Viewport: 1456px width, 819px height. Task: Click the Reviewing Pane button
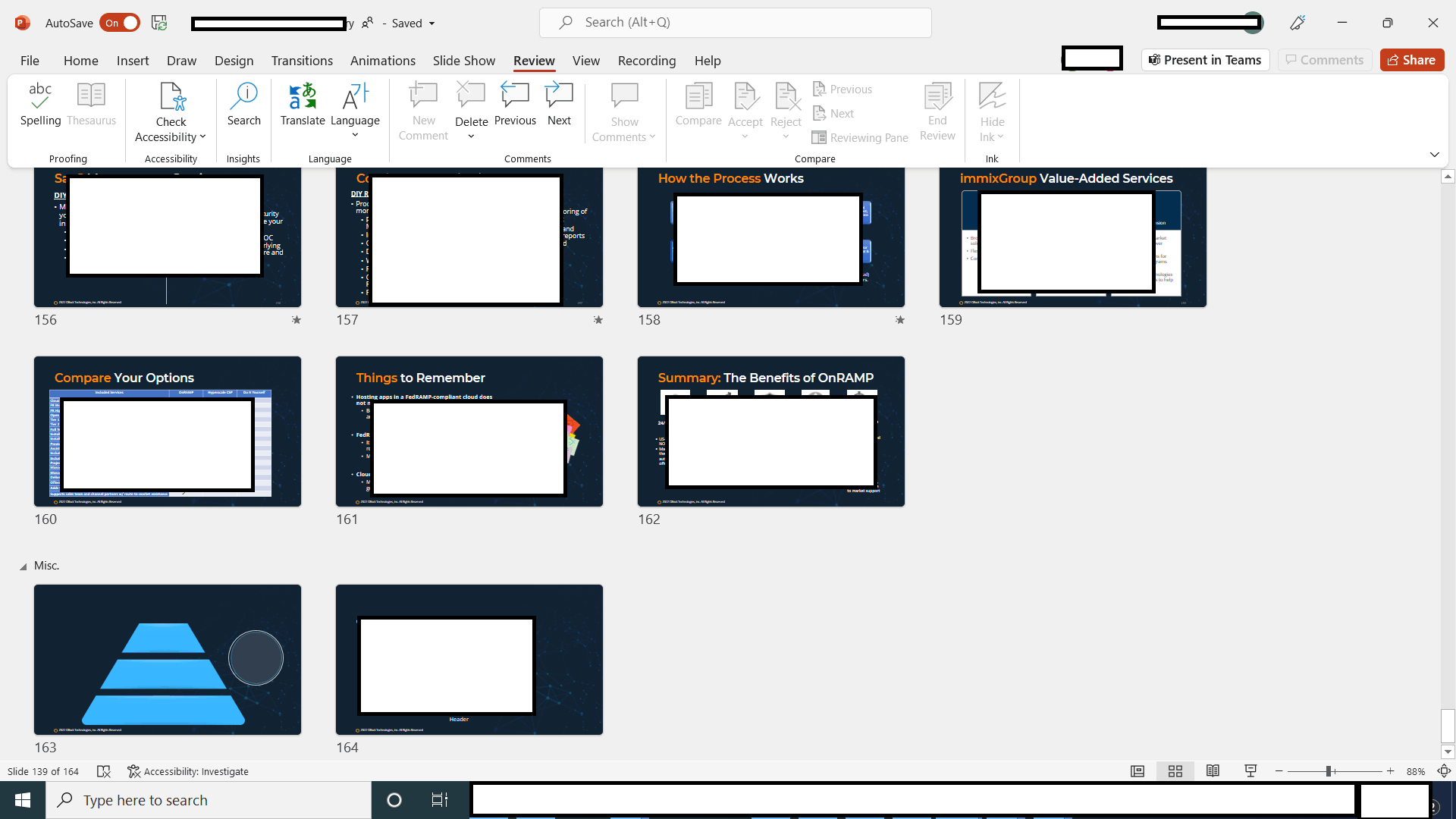[x=860, y=137]
